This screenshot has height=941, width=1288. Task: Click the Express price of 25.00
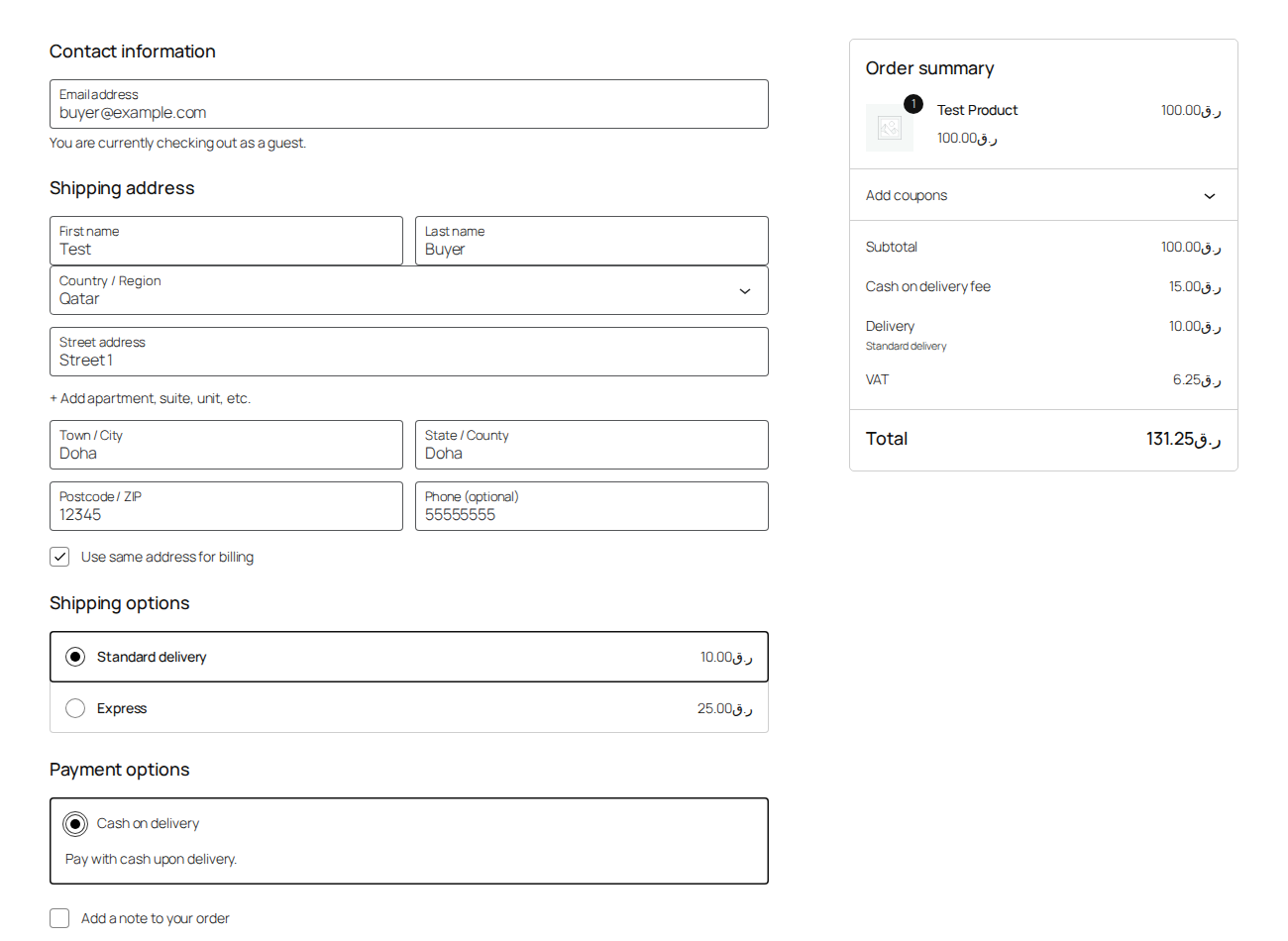tap(724, 708)
